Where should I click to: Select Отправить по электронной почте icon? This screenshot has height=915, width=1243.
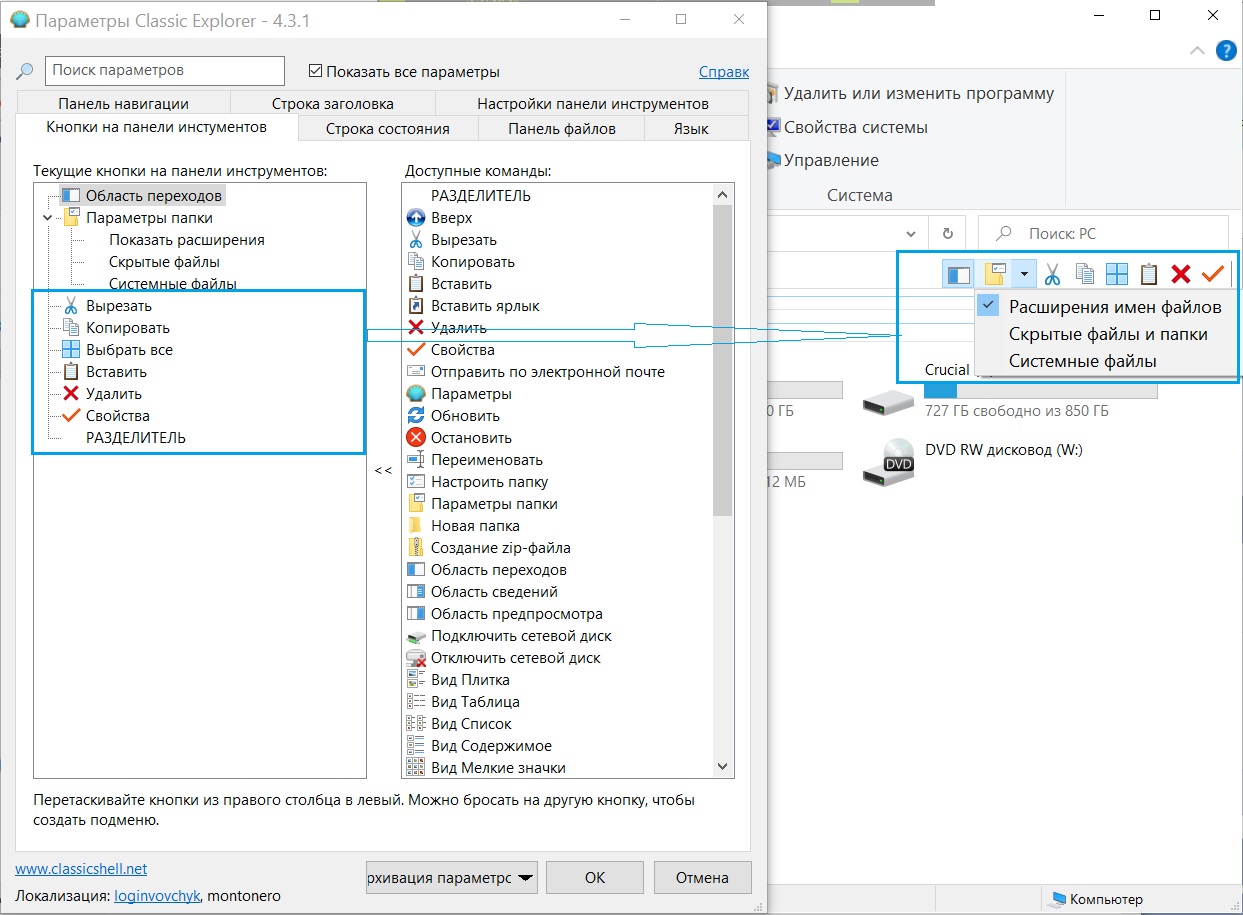pyautogui.click(x=416, y=372)
